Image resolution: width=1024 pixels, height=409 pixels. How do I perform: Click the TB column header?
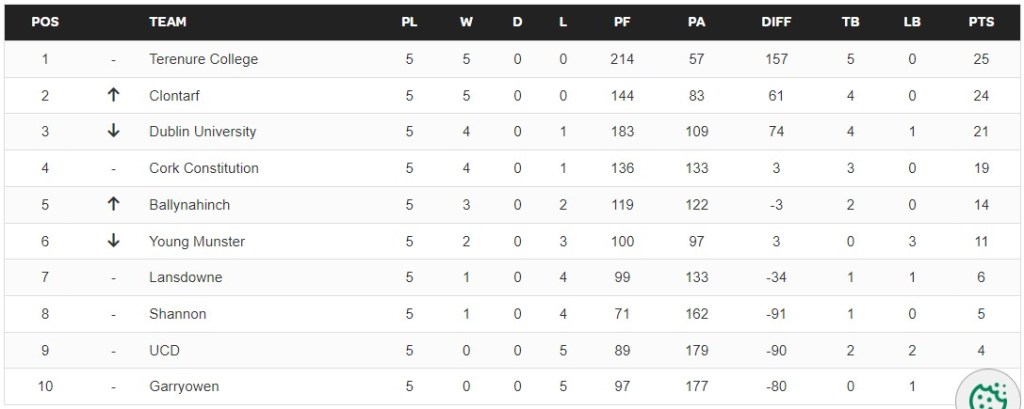pos(851,22)
